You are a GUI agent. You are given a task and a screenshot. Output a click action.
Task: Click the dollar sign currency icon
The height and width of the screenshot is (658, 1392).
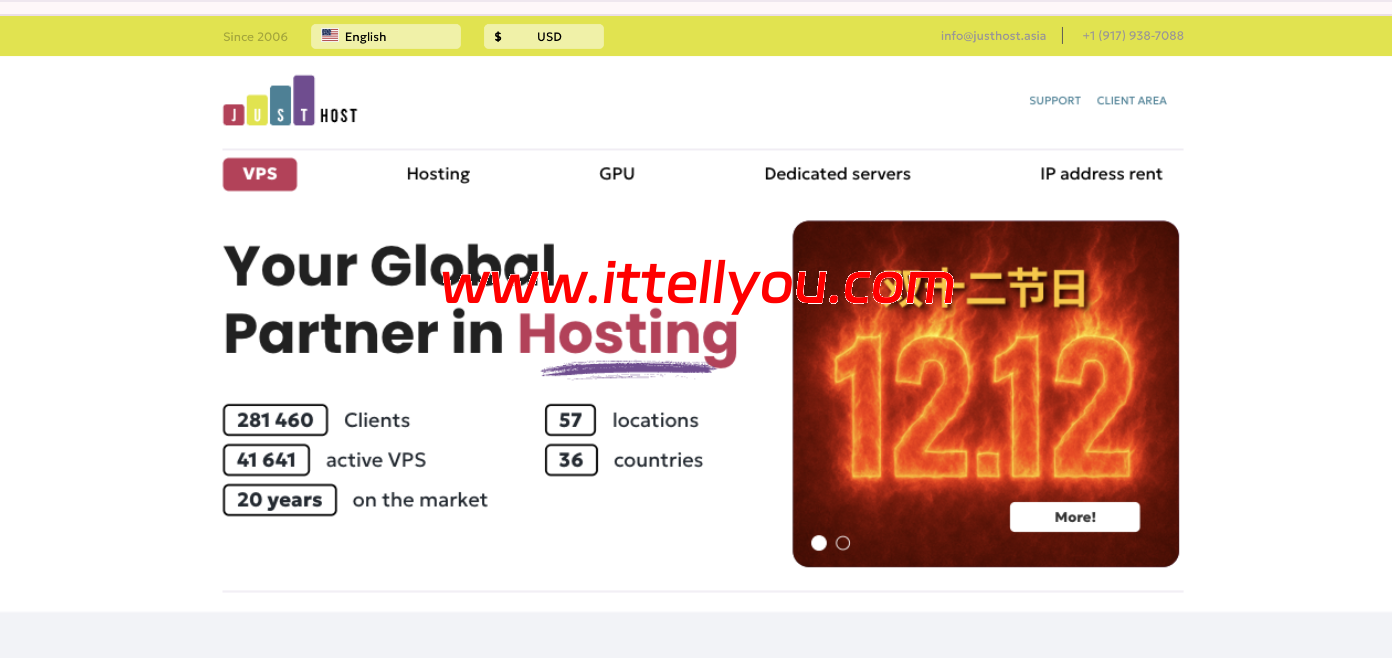(x=498, y=37)
